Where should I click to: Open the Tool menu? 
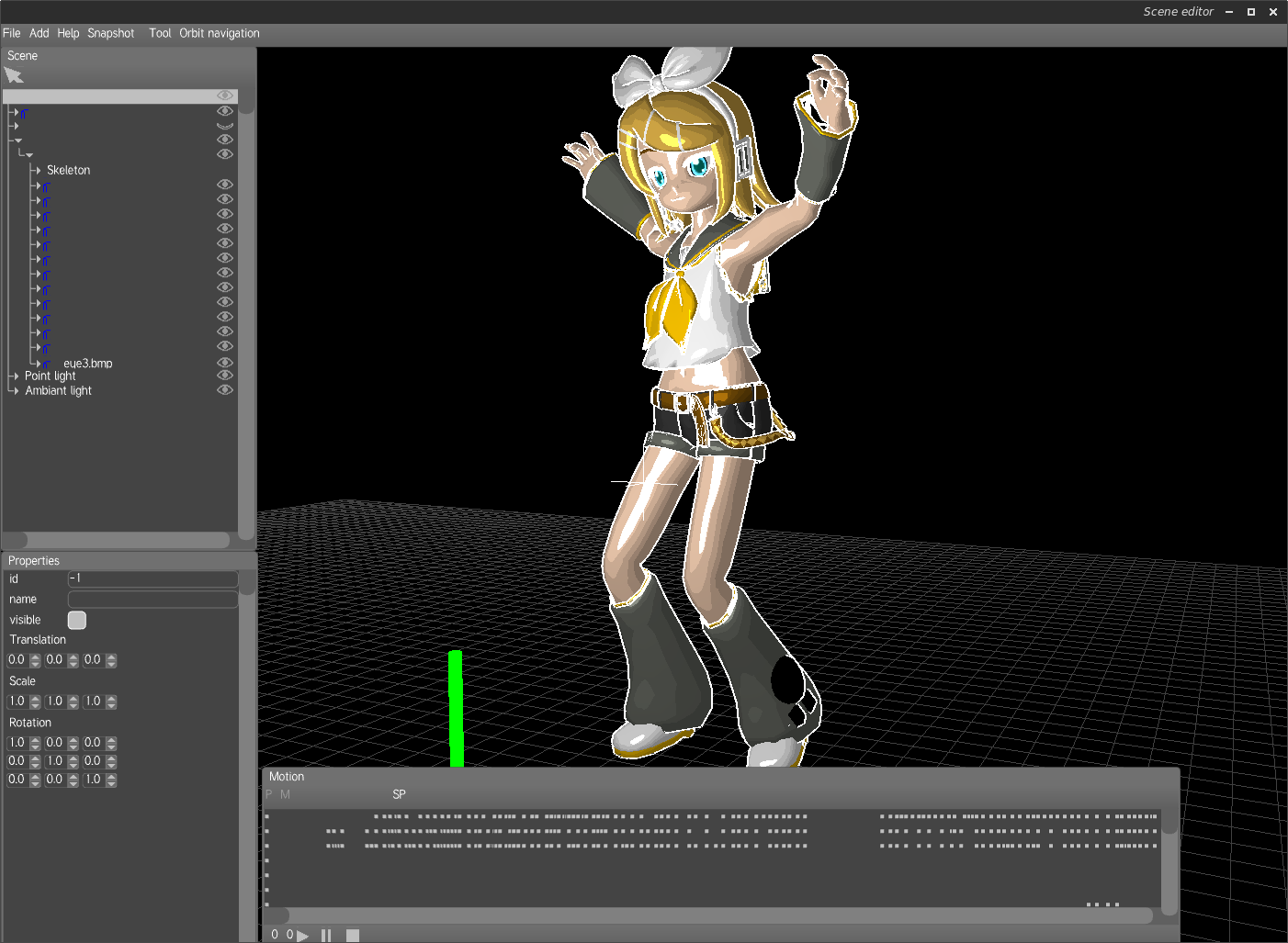(x=160, y=33)
